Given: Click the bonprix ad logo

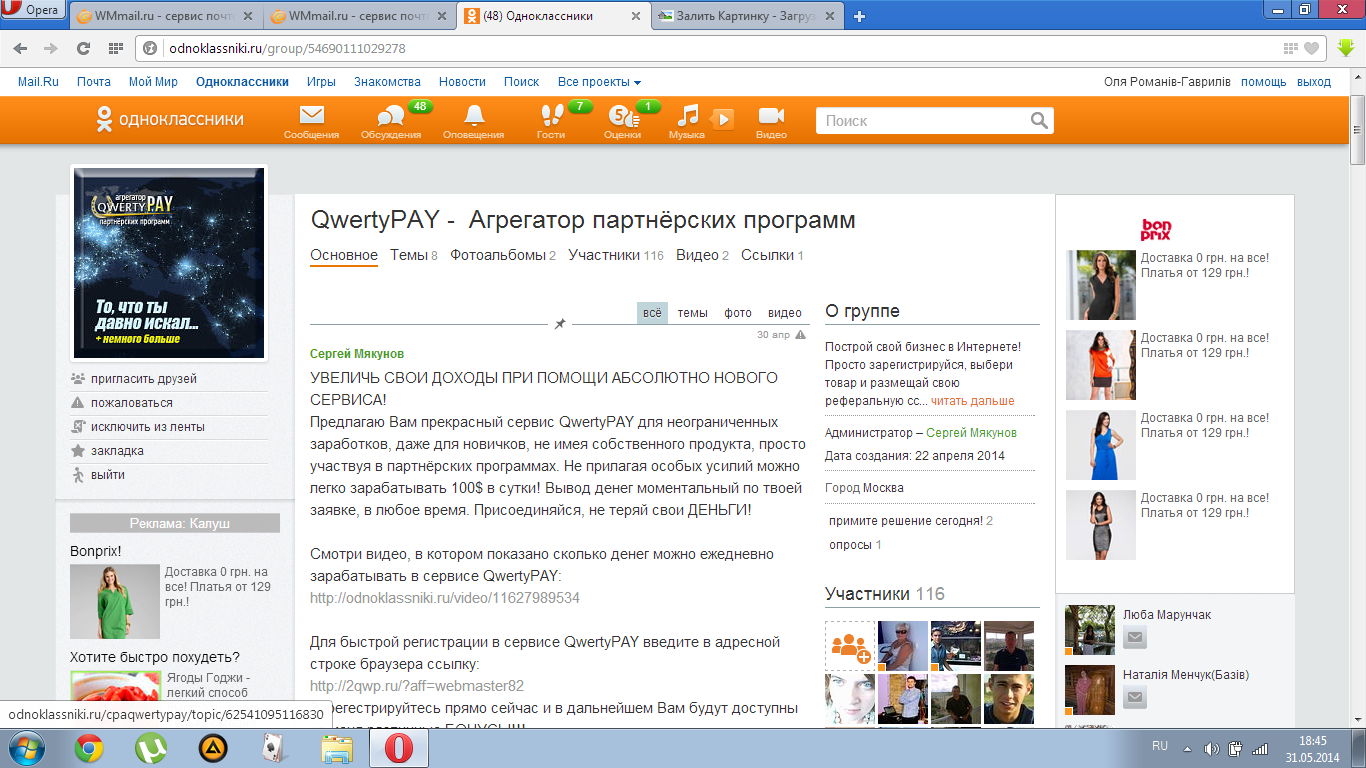Looking at the screenshot, I should pos(1155,229).
